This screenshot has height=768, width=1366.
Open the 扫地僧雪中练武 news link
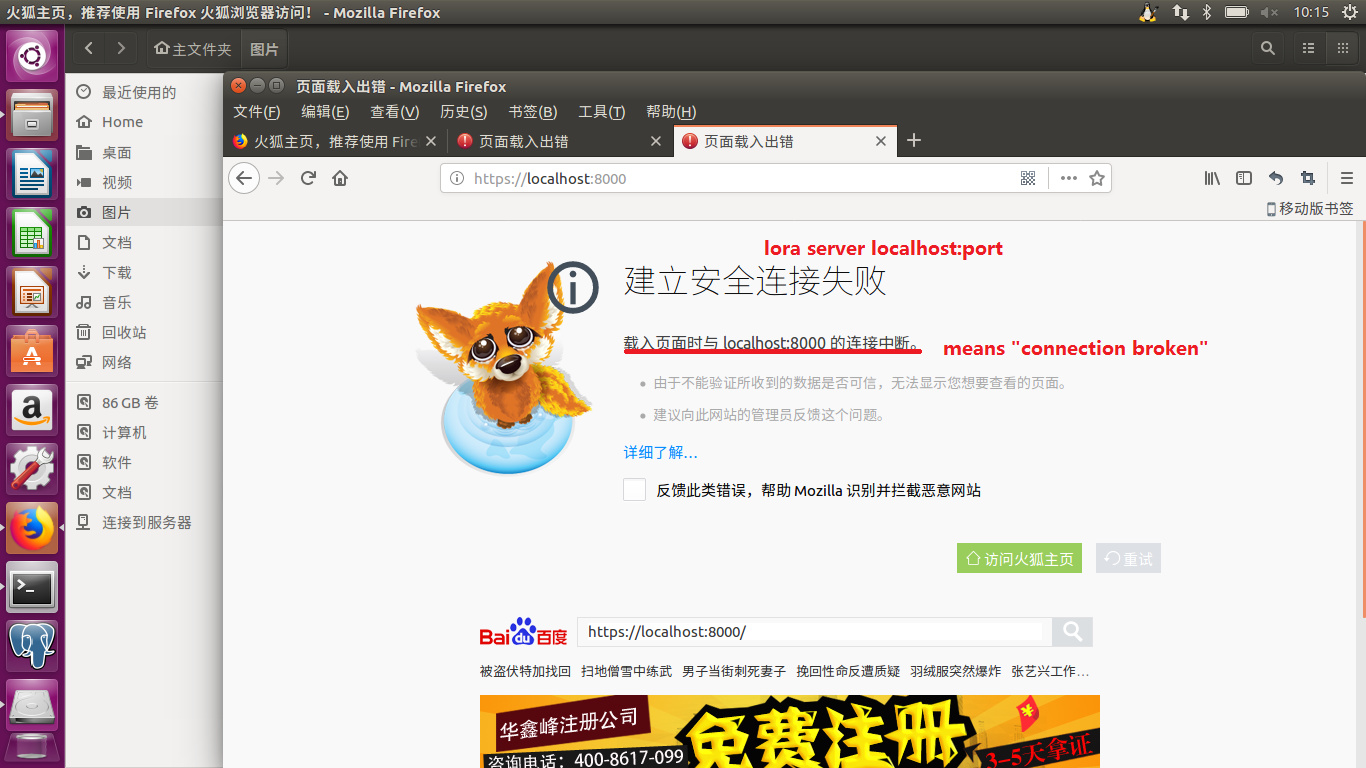[x=626, y=671]
